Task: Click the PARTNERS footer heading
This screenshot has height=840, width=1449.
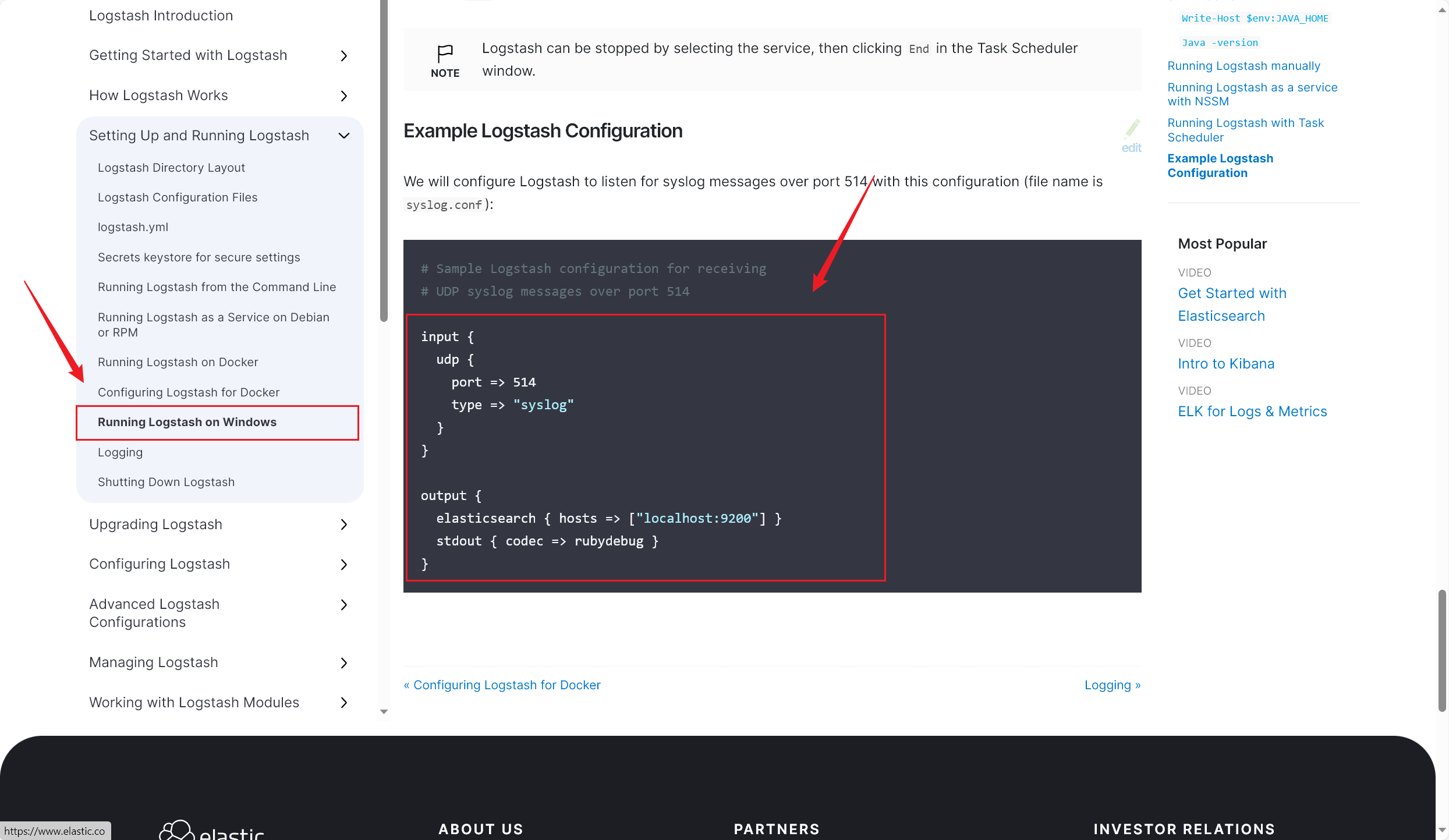Action: [x=777, y=829]
